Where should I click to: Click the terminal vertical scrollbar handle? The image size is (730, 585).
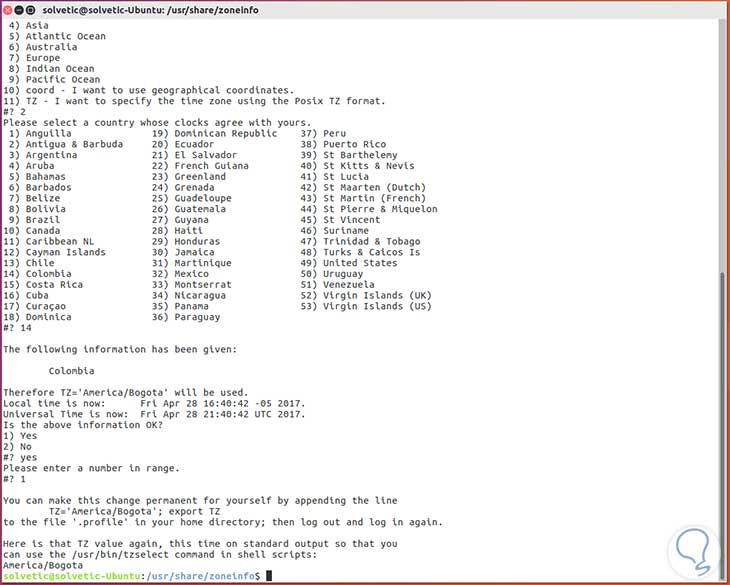click(x=723, y=424)
